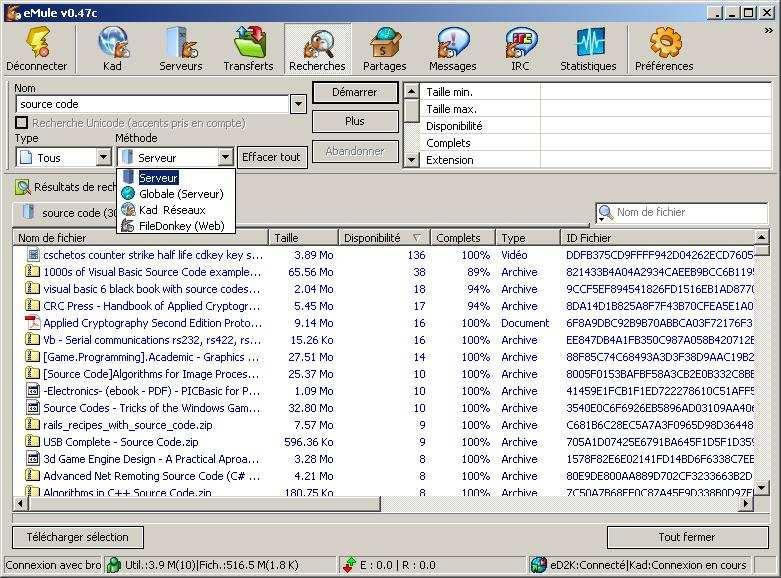This screenshot has height=578, width=781.
Task: Click the toolbar overflow chevron
Action: point(769,31)
